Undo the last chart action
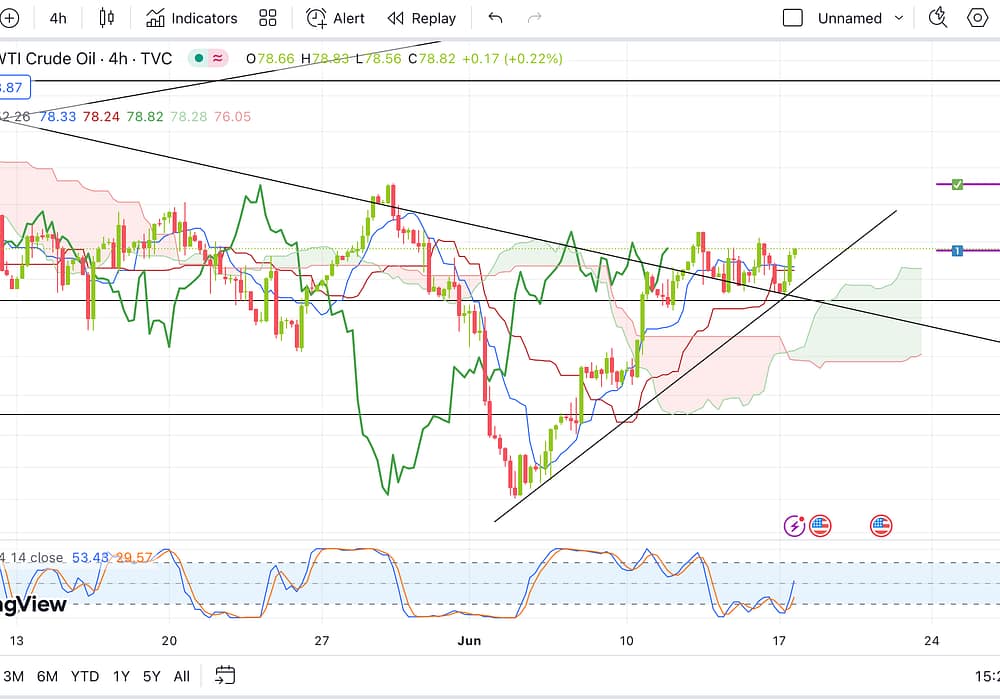 [x=495, y=18]
